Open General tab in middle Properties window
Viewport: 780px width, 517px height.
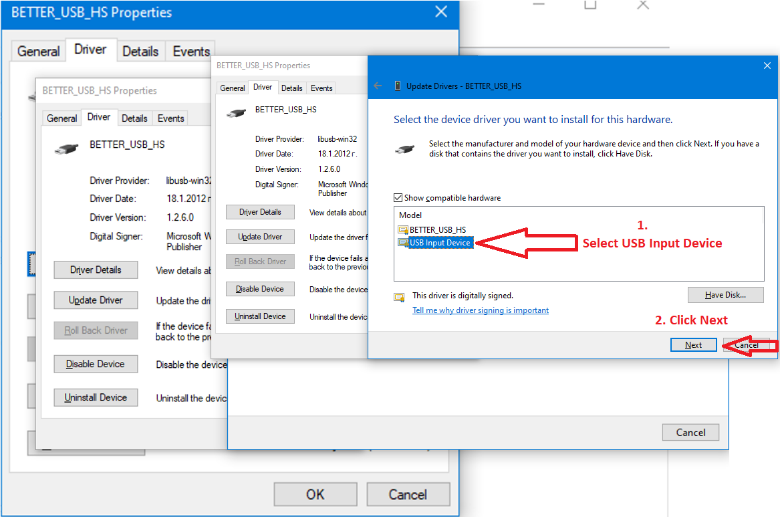232,88
